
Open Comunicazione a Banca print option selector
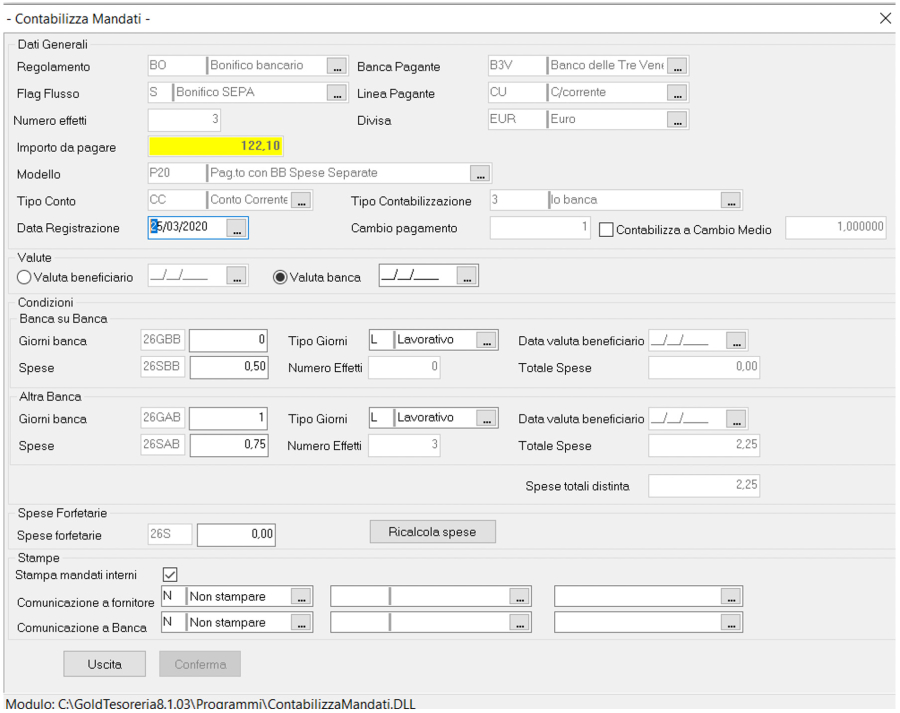(301, 623)
